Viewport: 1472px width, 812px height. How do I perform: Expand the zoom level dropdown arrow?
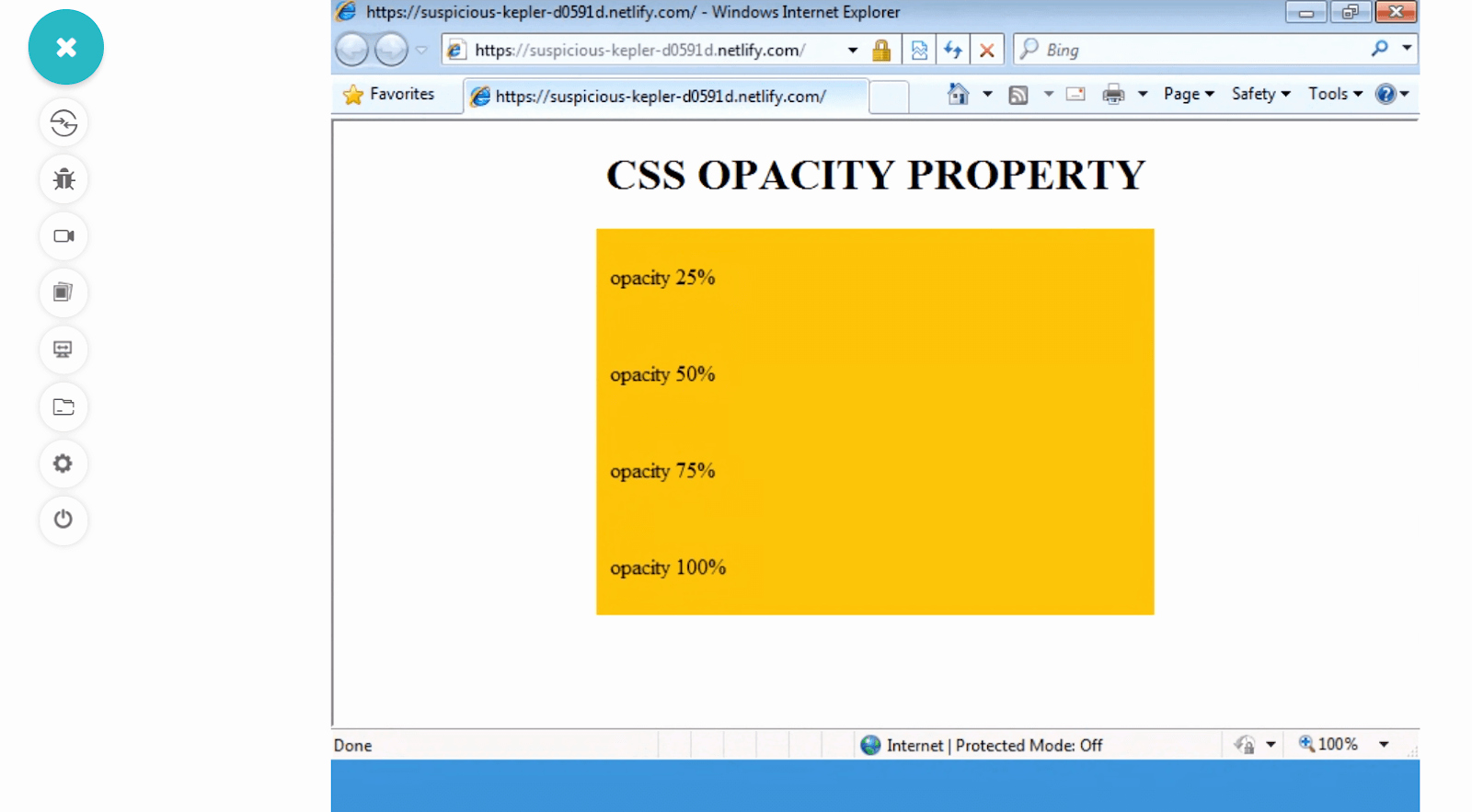coord(1384,745)
